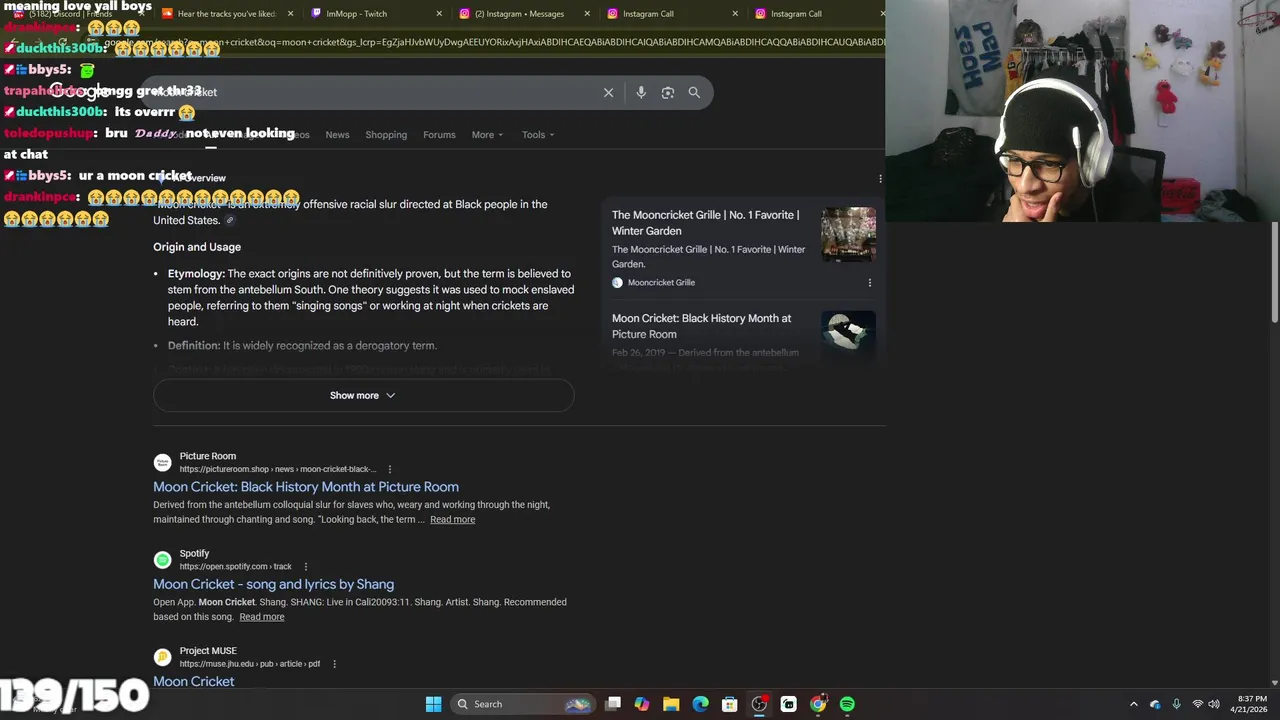
Task: Open the OneDrive cloud tray icon
Action: pyautogui.click(x=1155, y=704)
